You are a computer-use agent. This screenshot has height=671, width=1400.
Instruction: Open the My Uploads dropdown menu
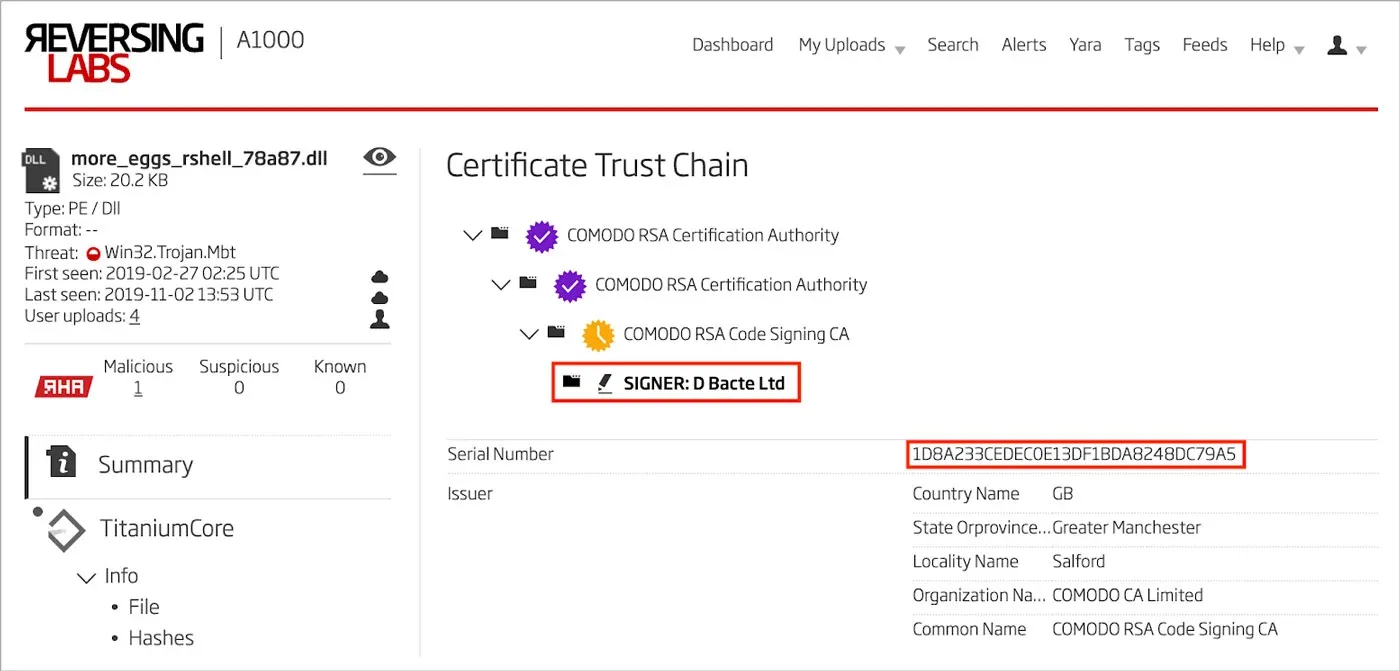[x=842, y=45]
